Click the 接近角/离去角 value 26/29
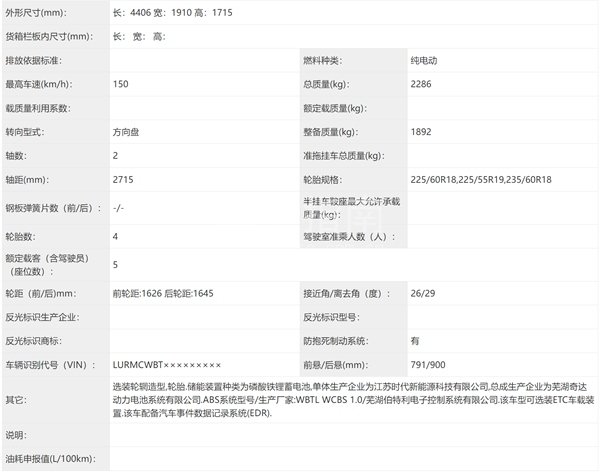 pyautogui.click(x=424, y=294)
